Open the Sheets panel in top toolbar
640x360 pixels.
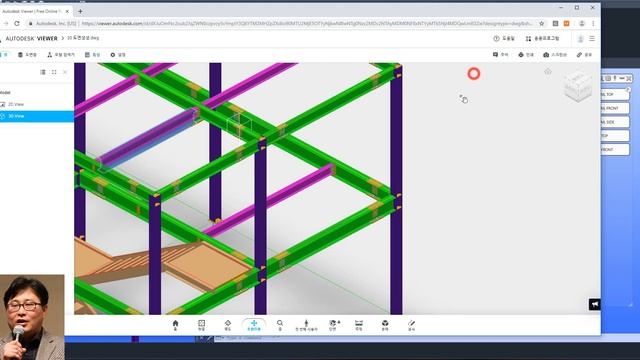tap(27, 55)
